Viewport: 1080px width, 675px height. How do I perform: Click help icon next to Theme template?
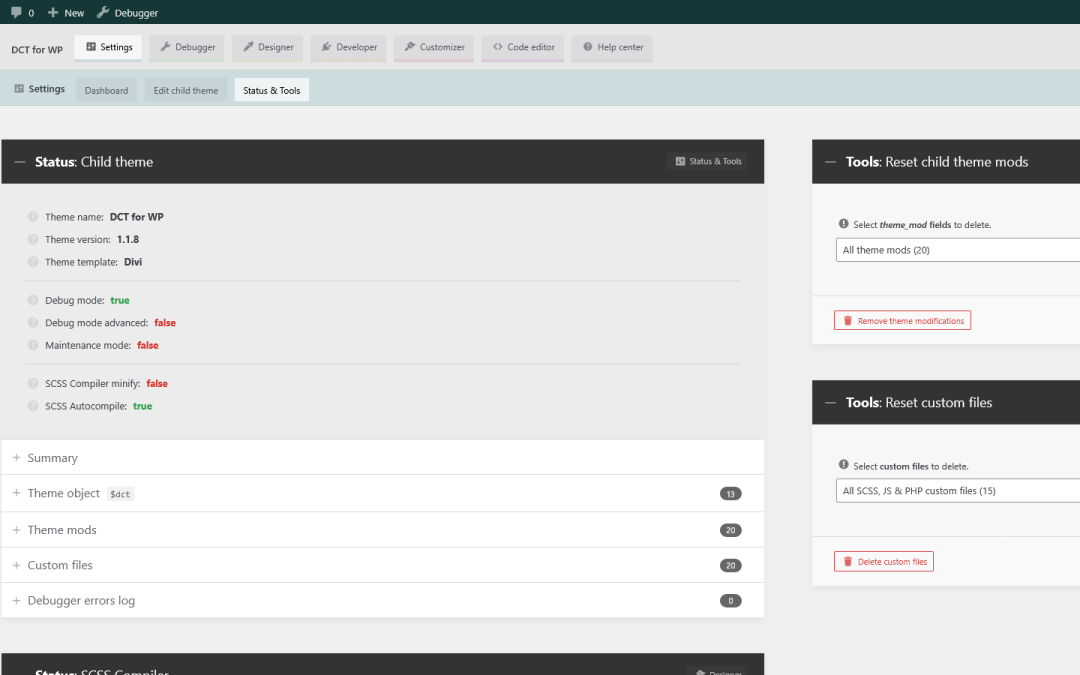[32, 262]
